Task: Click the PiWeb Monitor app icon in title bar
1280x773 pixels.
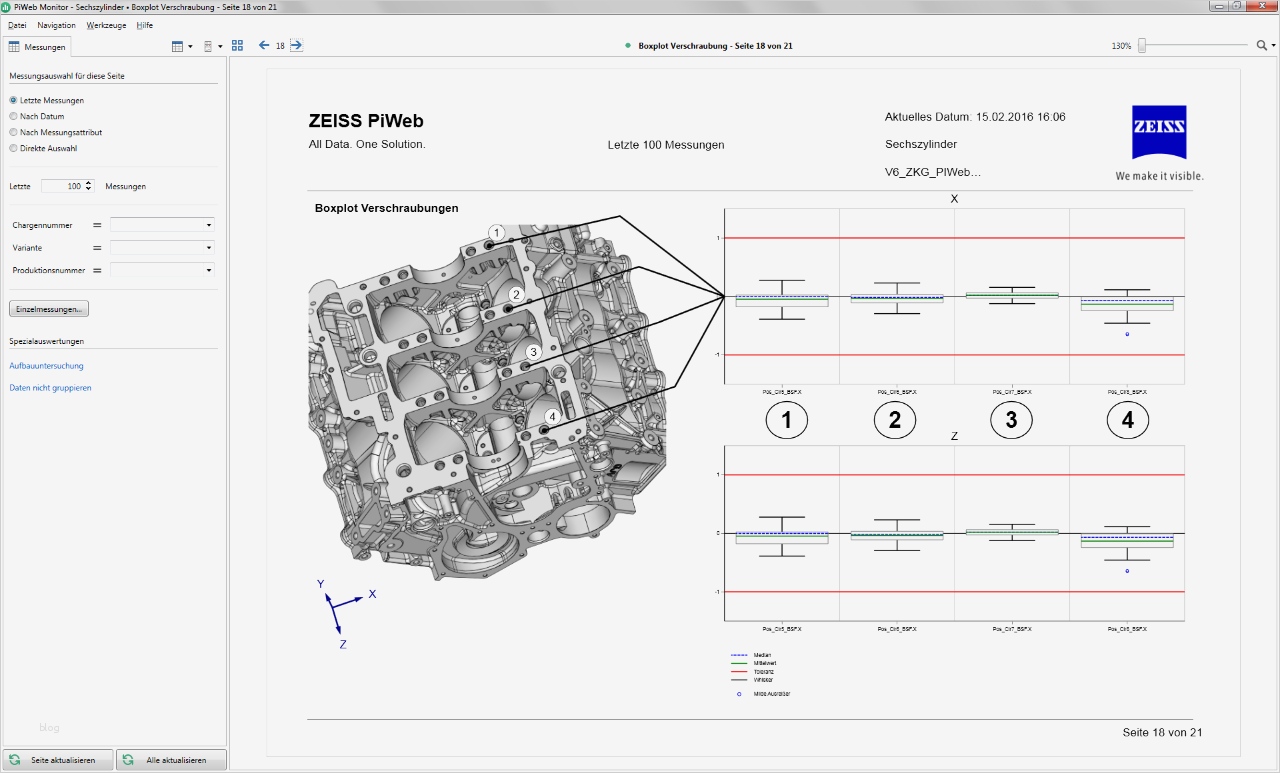Action: click(x=7, y=7)
